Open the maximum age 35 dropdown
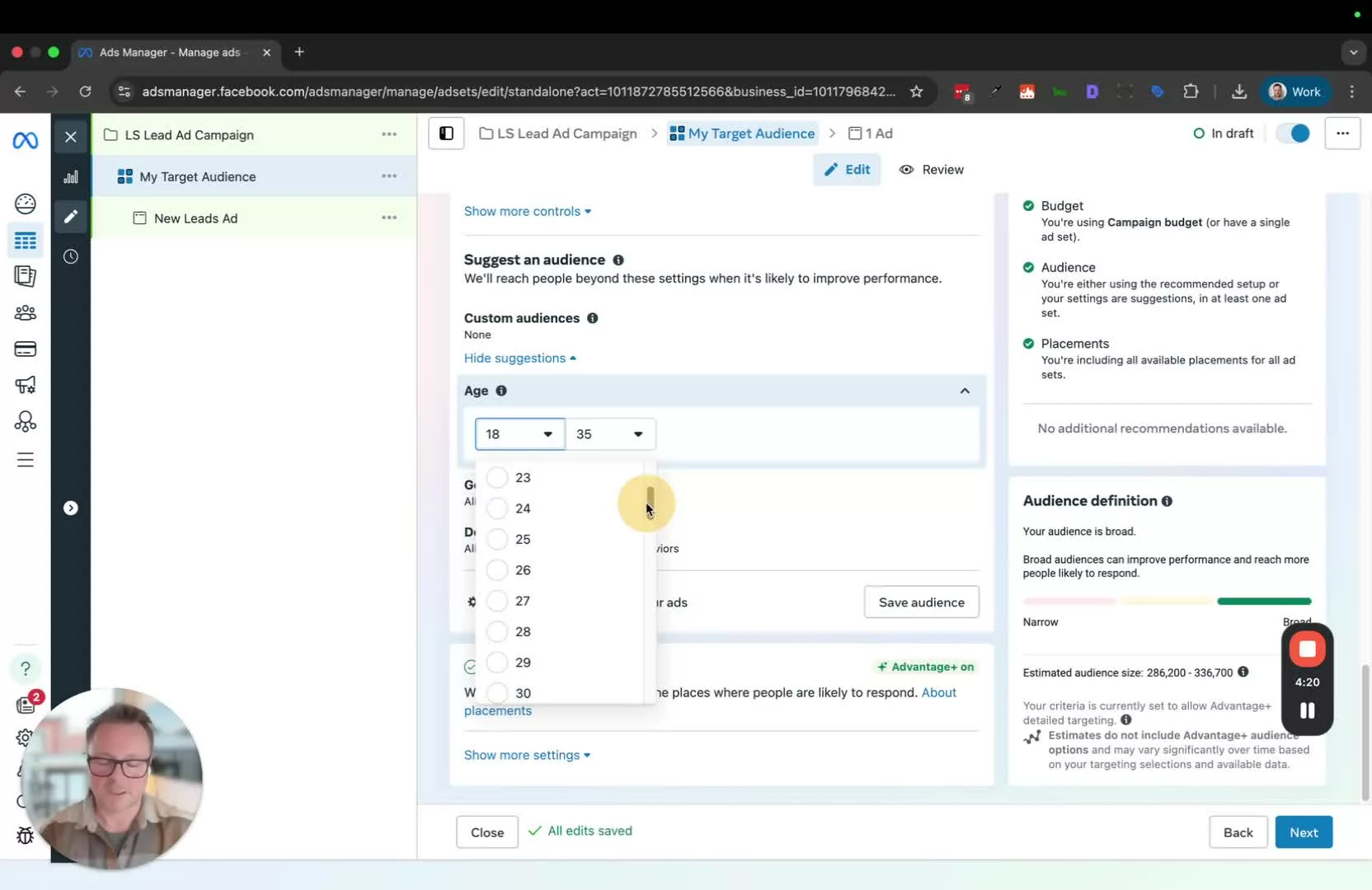1372x890 pixels. (x=609, y=434)
